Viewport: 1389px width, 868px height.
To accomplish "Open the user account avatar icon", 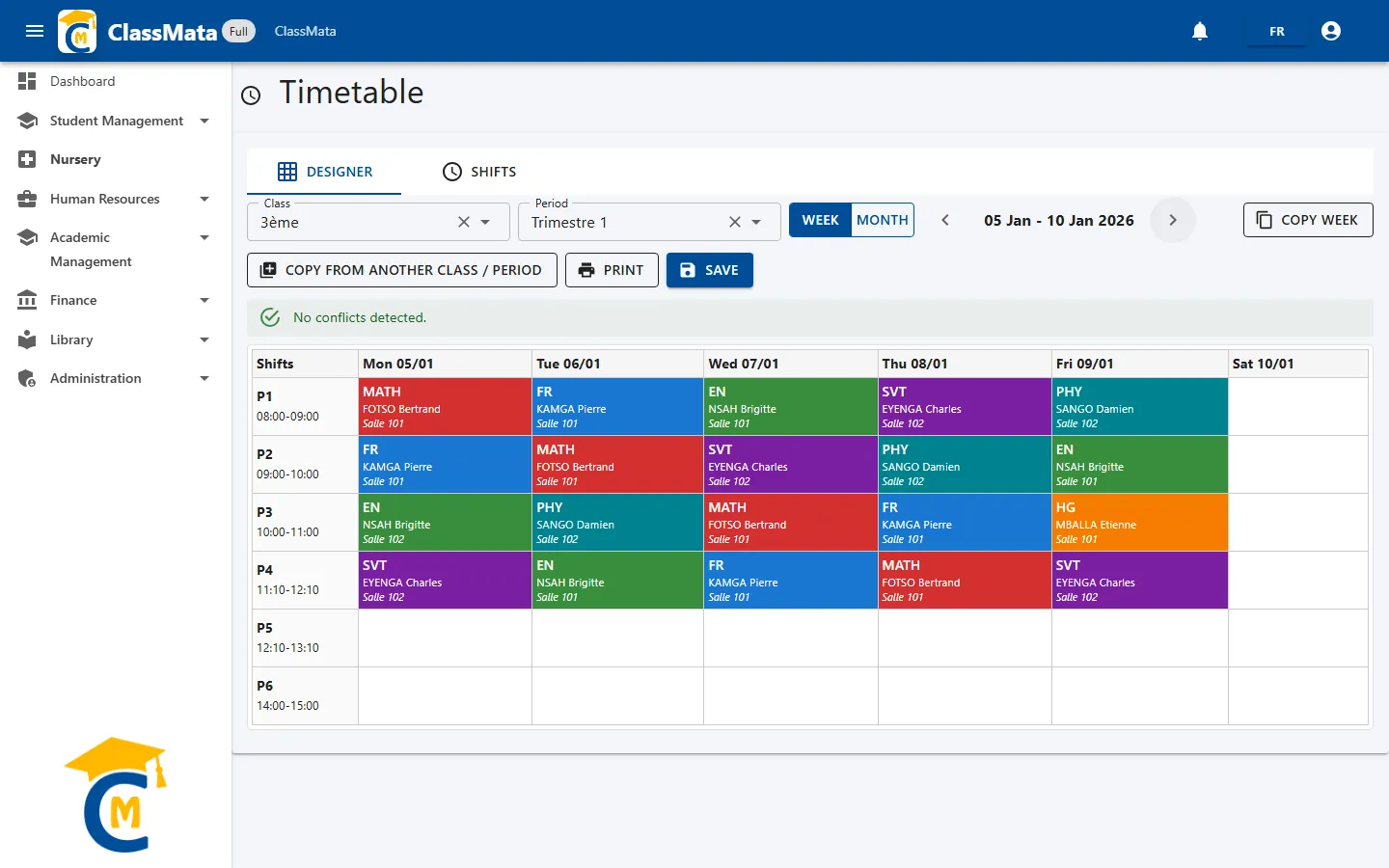I will pos(1331,31).
